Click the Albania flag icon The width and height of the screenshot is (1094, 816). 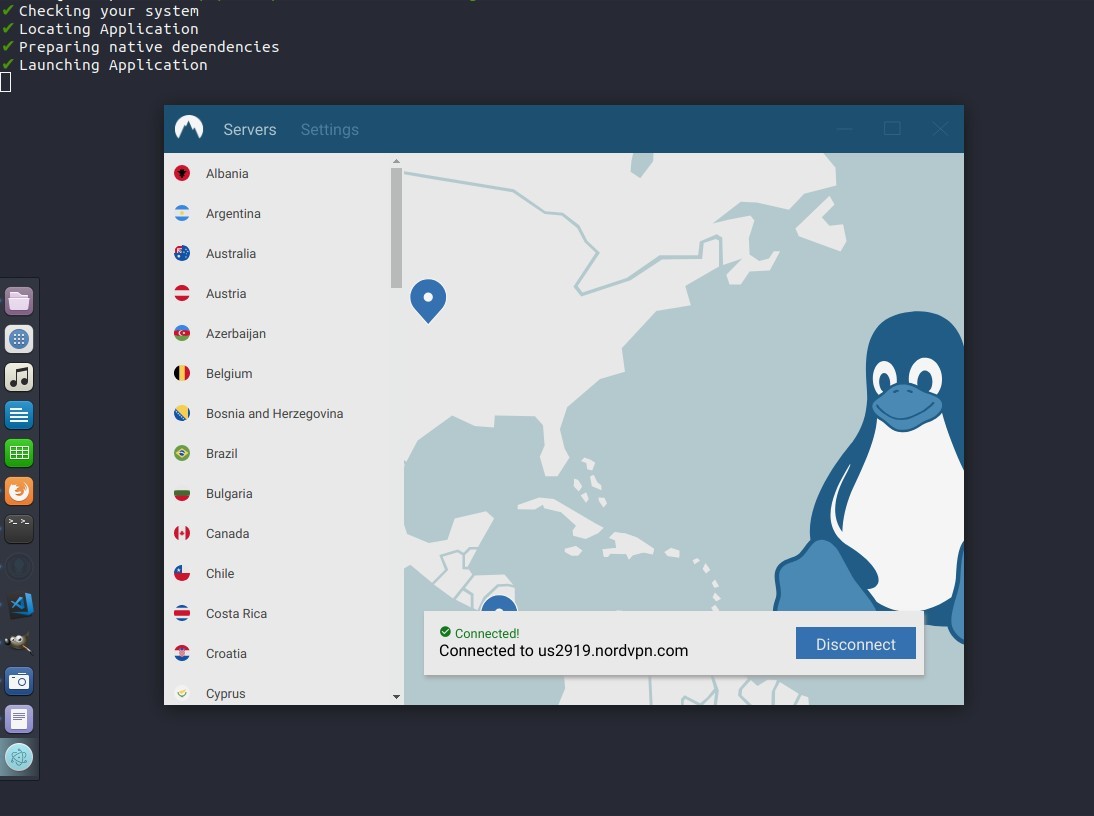[182, 174]
